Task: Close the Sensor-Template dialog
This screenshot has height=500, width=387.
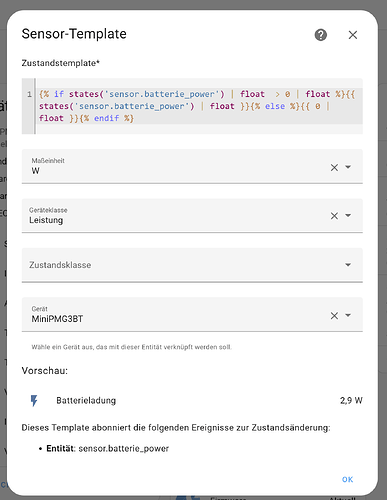Action: 353,35
